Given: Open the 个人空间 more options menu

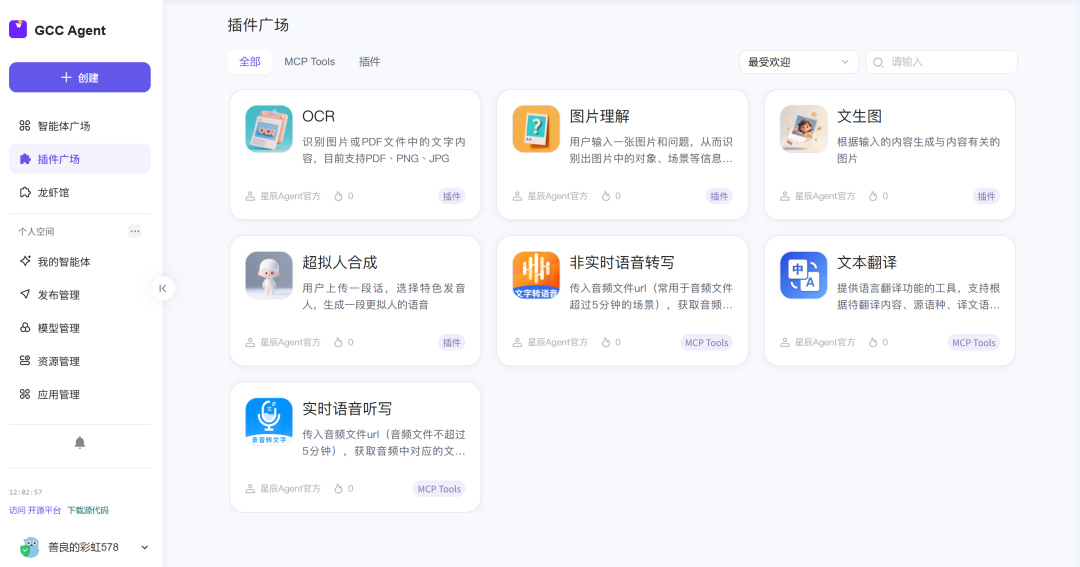Looking at the screenshot, I should (135, 231).
